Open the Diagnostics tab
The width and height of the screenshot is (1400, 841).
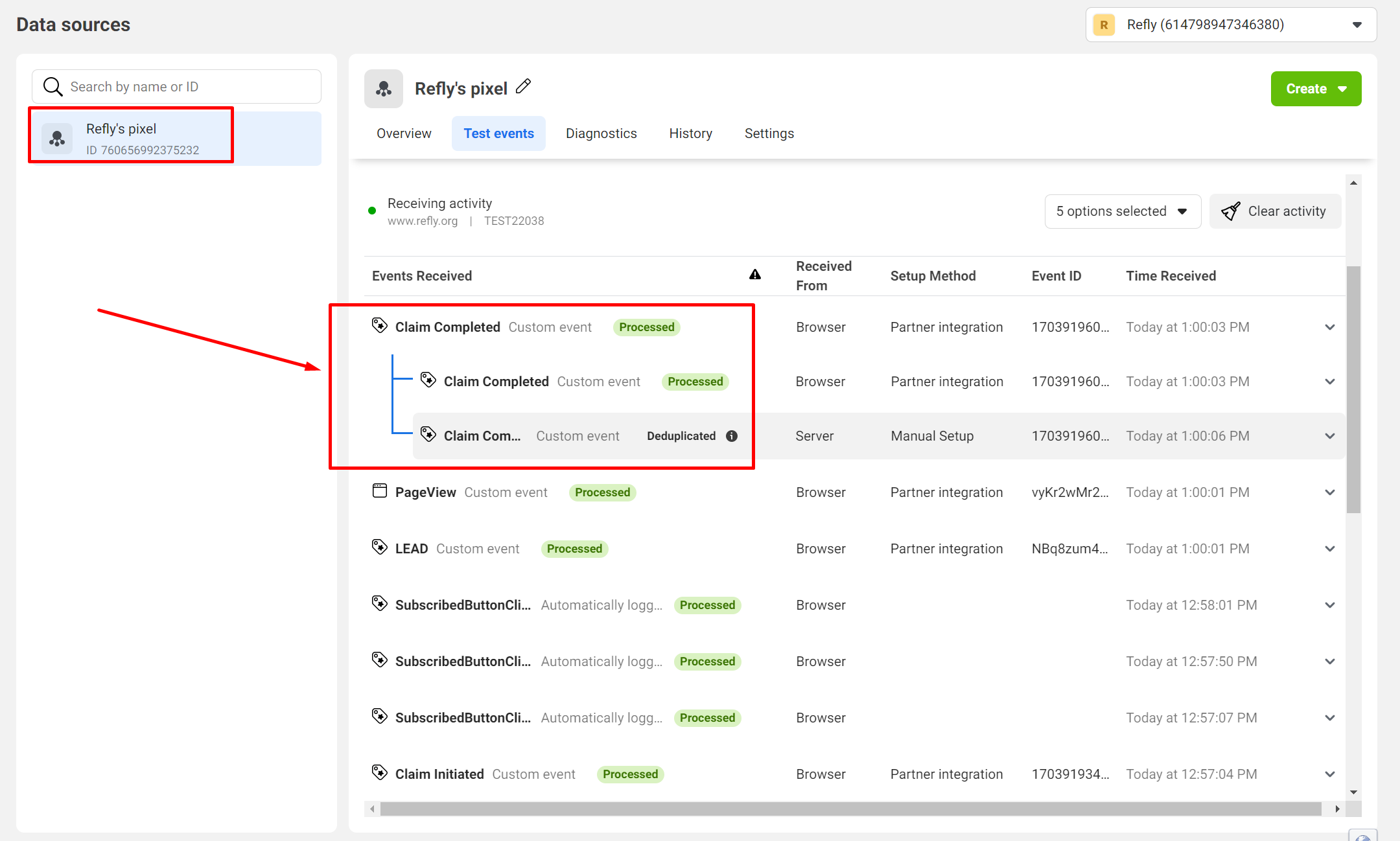601,133
